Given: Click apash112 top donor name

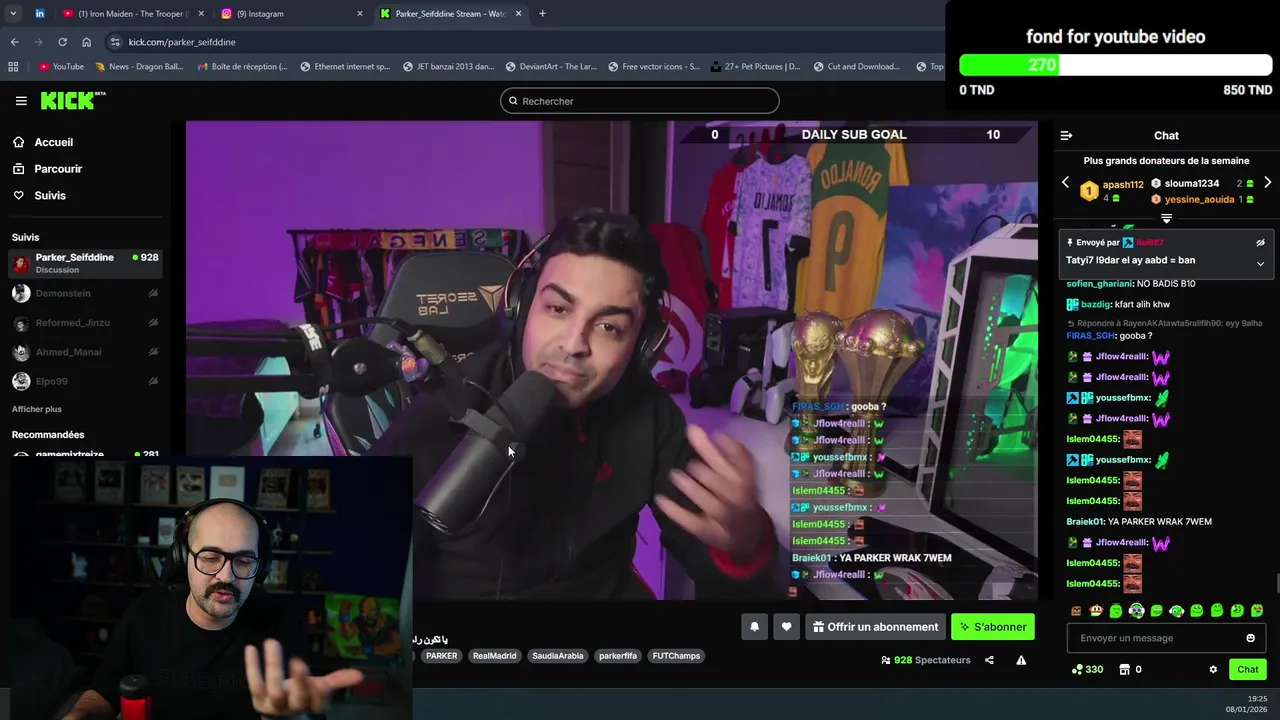Looking at the screenshot, I should click(x=1123, y=184).
